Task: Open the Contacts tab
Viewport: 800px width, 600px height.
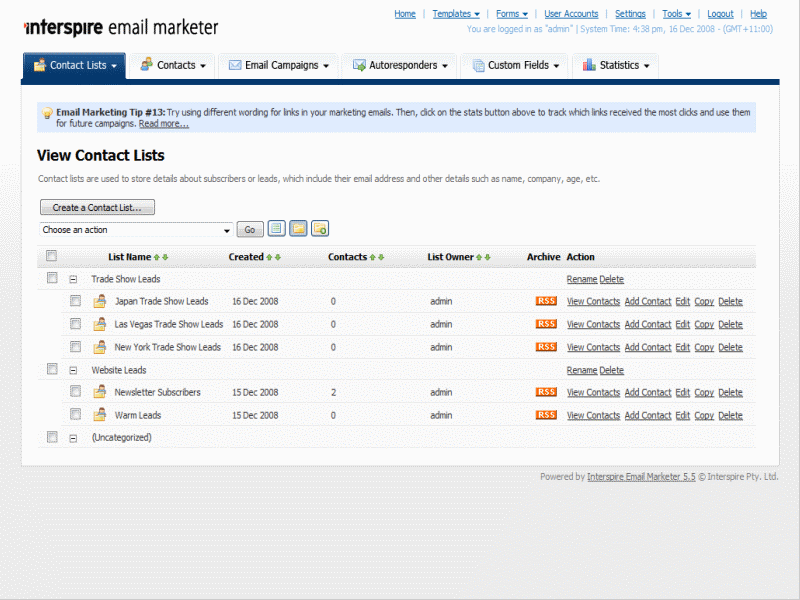Action: coord(172,65)
